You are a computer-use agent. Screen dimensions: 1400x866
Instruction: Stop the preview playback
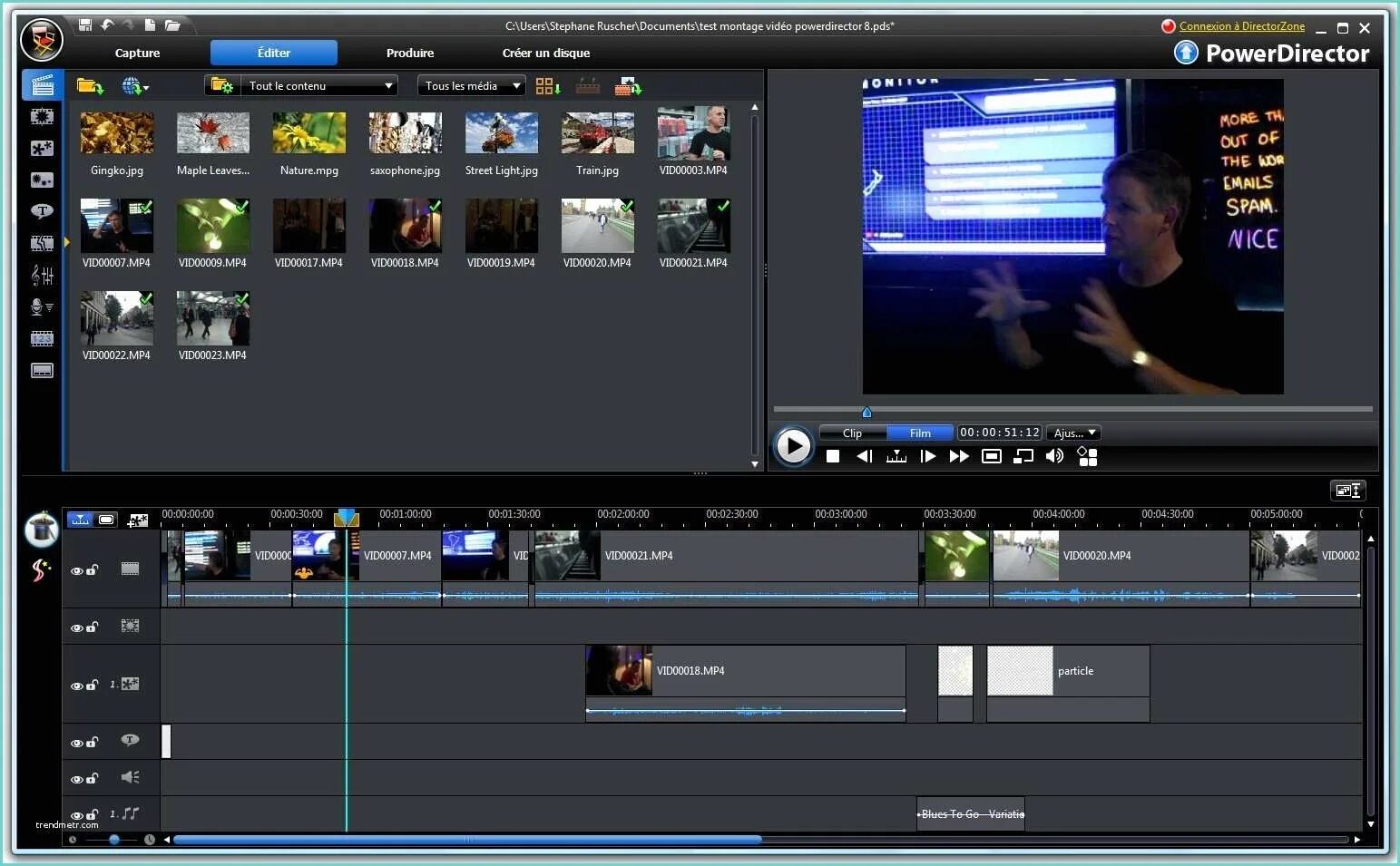[833, 456]
